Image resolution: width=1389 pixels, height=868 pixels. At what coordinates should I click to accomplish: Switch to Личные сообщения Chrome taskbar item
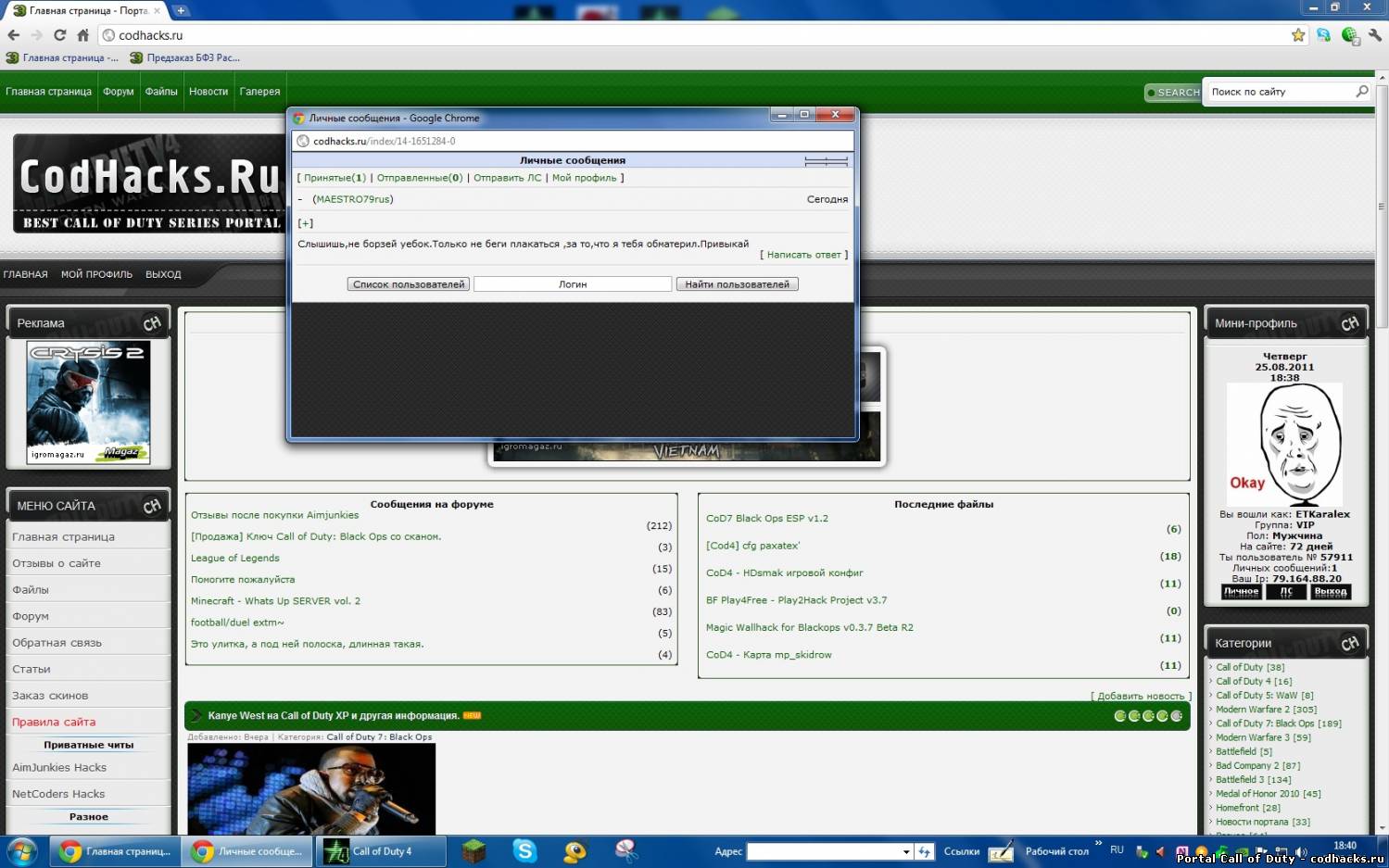[249, 851]
